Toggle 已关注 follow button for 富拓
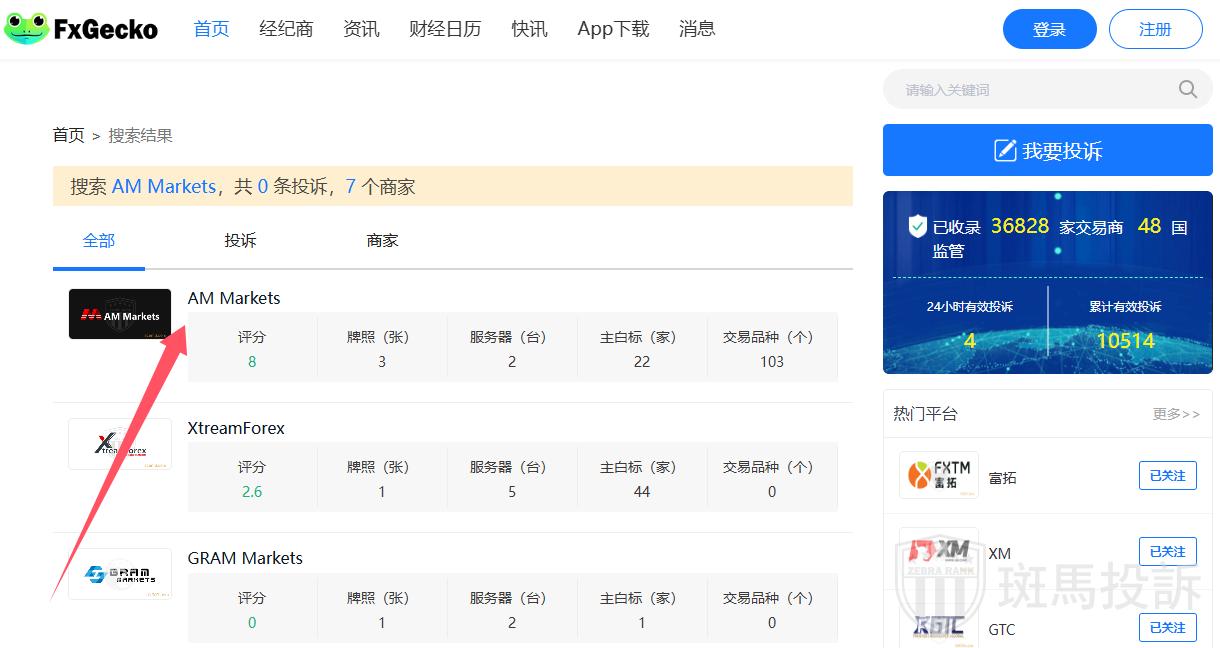Image resolution: width=1220 pixels, height=648 pixels. 1167,476
